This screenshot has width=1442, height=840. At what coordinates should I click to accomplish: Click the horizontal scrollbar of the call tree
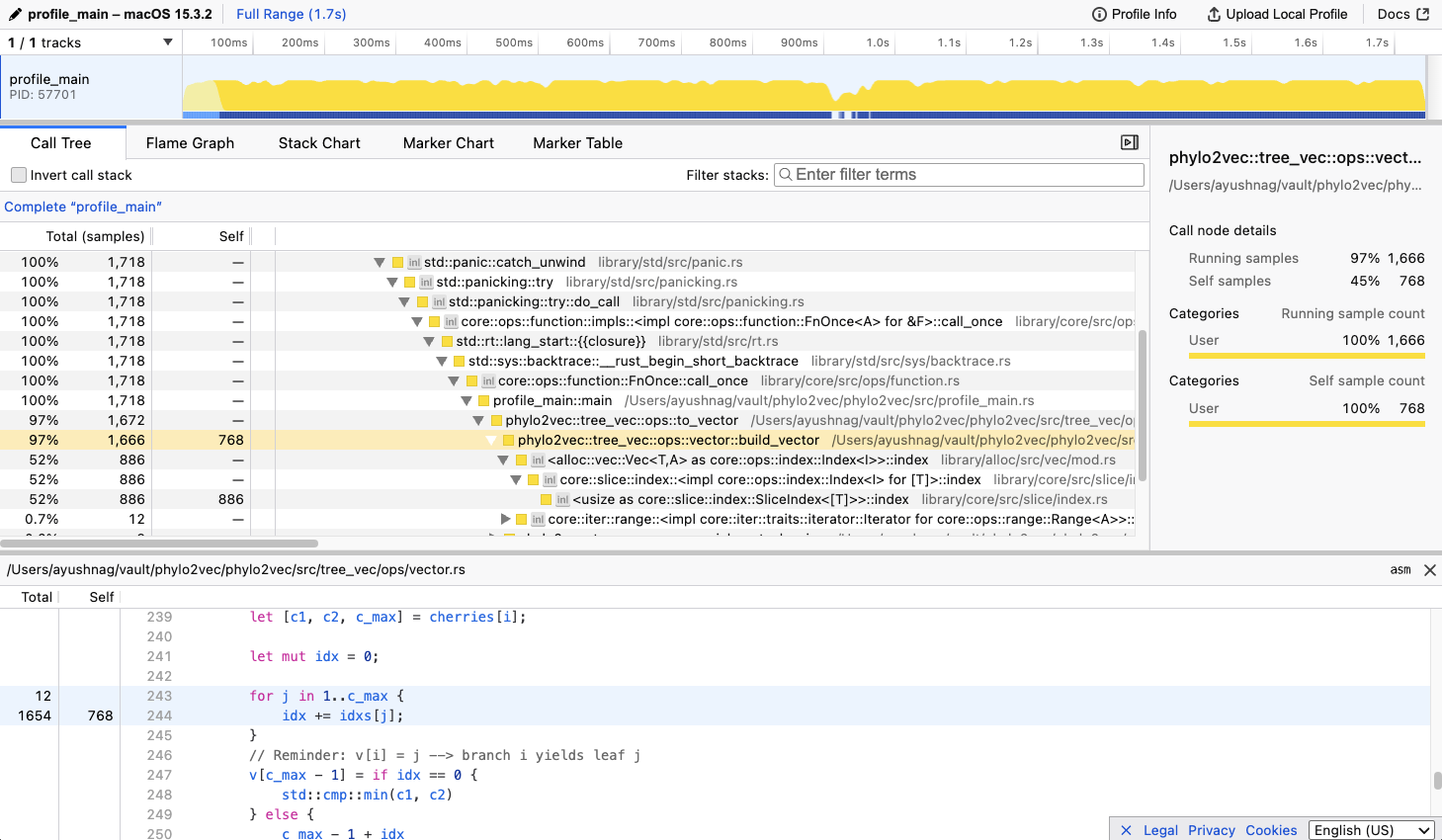(x=159, y=544)
